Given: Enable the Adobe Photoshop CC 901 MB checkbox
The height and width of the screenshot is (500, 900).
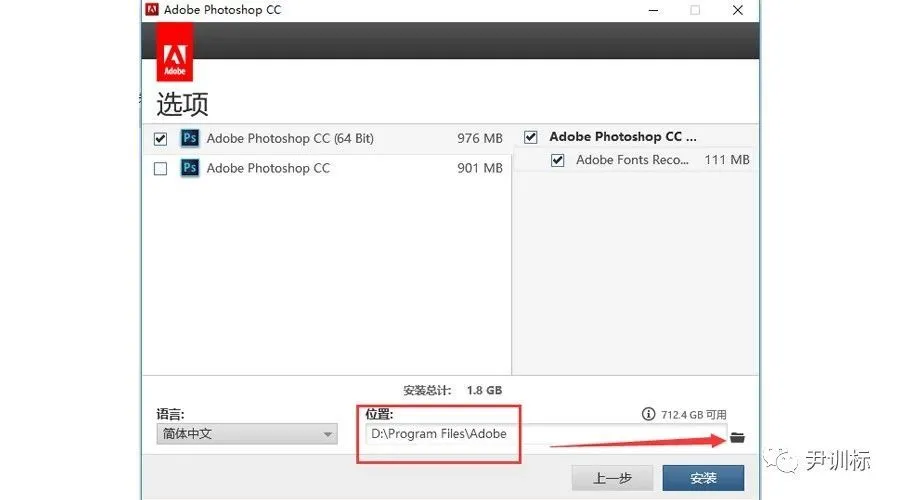Looking at the screenshot, I should click(161, 169).
